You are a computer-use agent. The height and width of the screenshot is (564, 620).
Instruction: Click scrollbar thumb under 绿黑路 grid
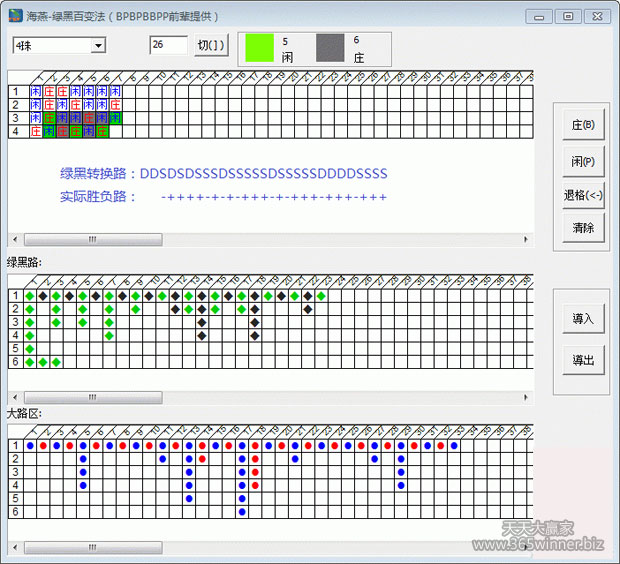[x=93, y=397]
